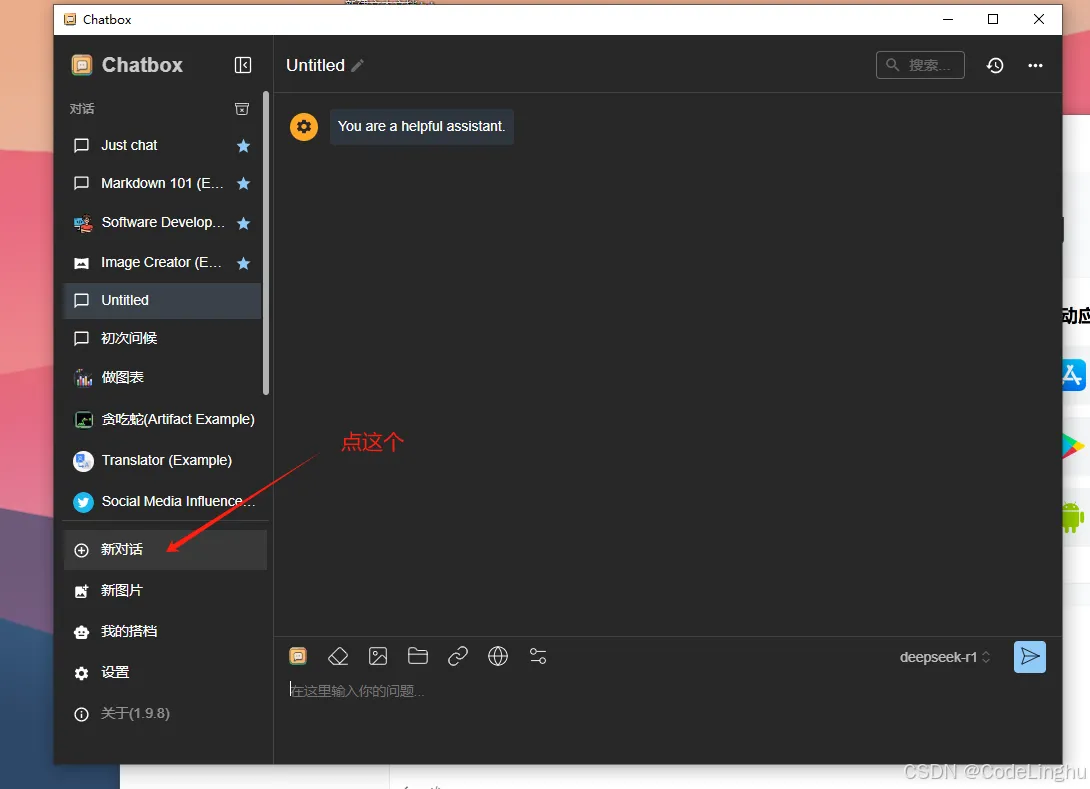
Task: Open 关于(1.9.8) about page
Action: [165, 714]
